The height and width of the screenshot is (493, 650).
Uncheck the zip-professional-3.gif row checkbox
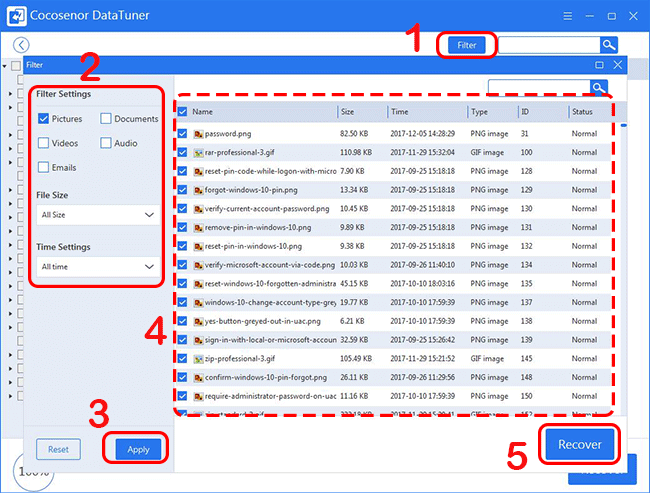[x=182, y=359]
